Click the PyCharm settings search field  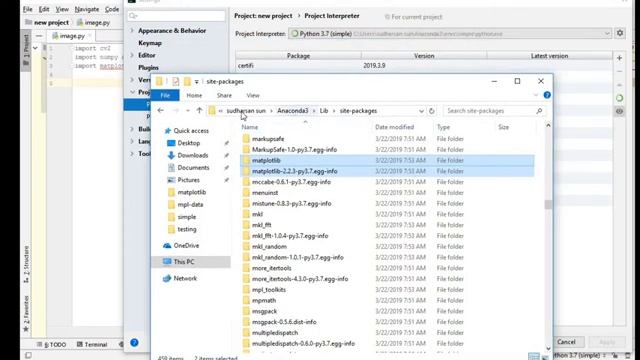(176, 16)
